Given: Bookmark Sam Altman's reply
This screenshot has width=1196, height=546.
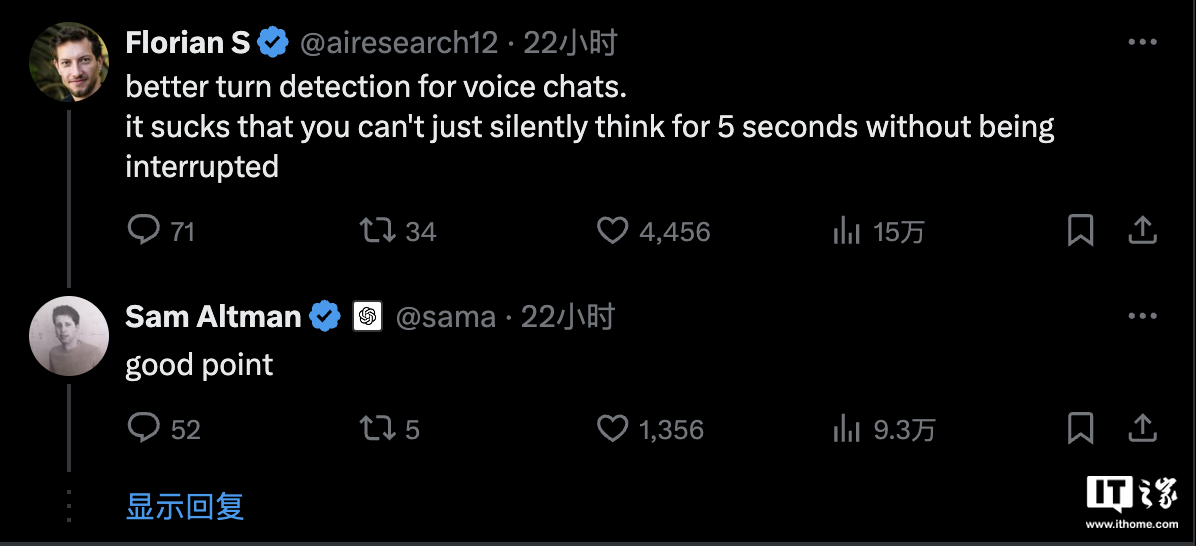Looking at the screenshot, I should click(x=1080, y=429).
